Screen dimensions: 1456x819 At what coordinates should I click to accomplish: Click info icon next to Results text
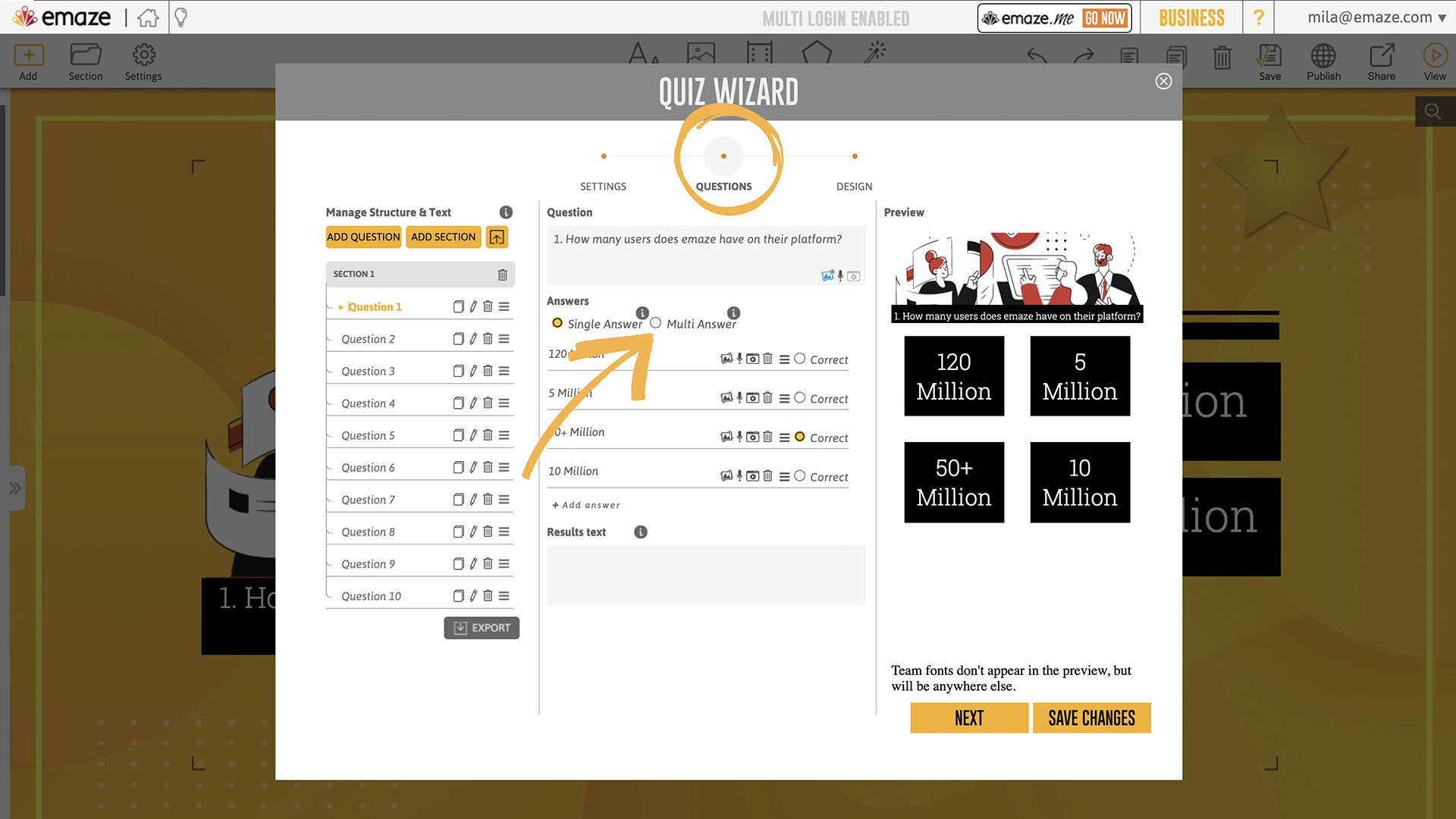point(641,532)
